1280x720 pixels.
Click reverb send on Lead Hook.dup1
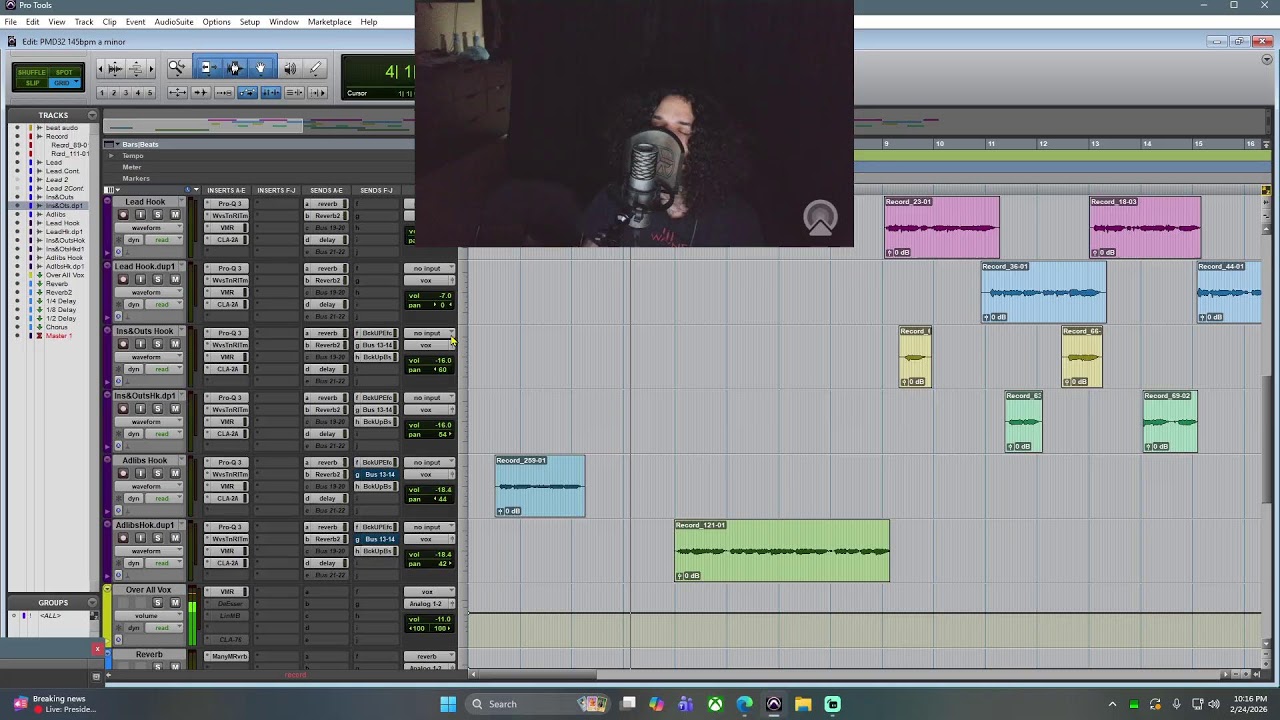pos(325,268)
